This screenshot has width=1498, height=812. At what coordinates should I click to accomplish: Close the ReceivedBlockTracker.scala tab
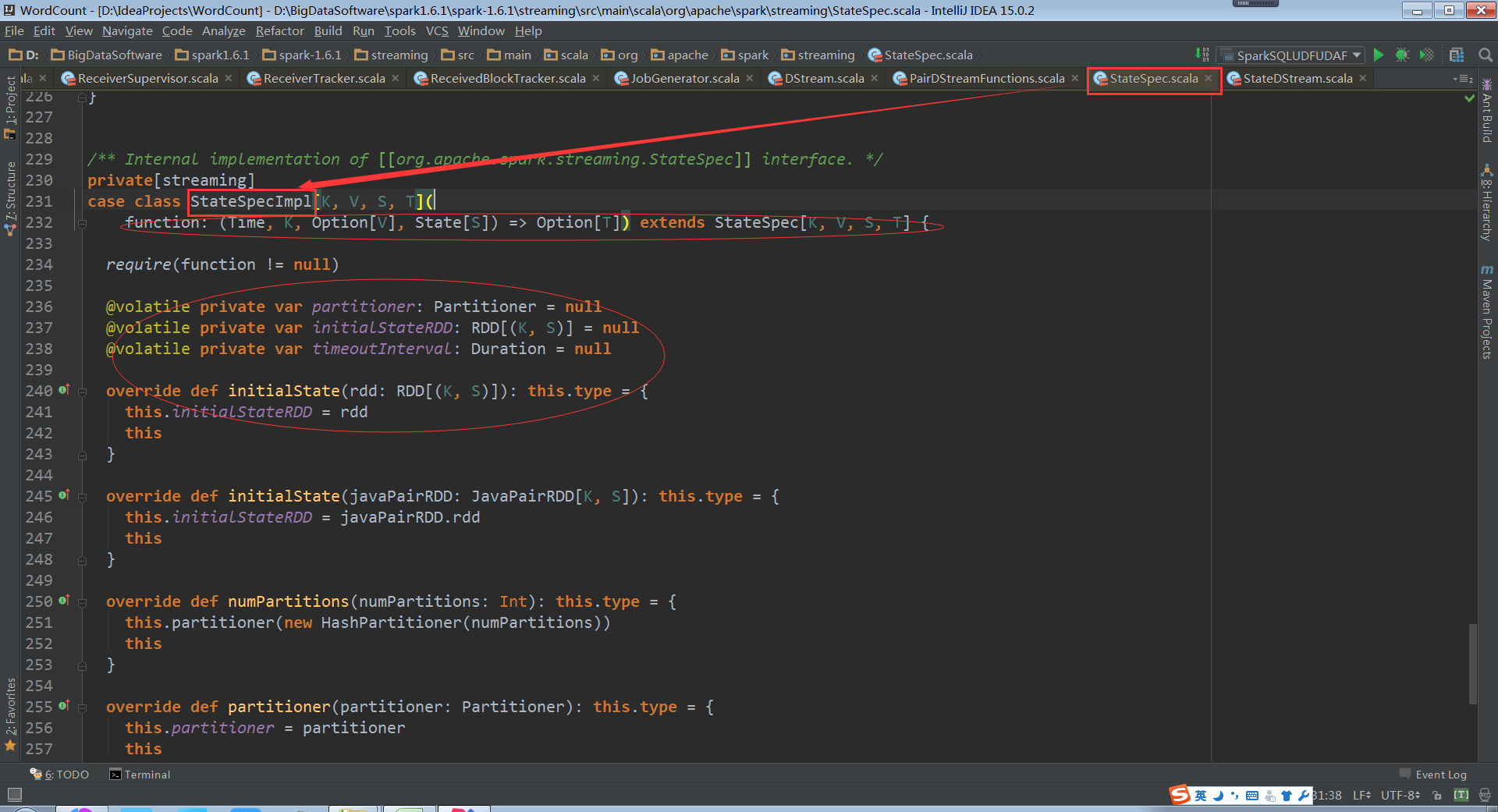596,78
